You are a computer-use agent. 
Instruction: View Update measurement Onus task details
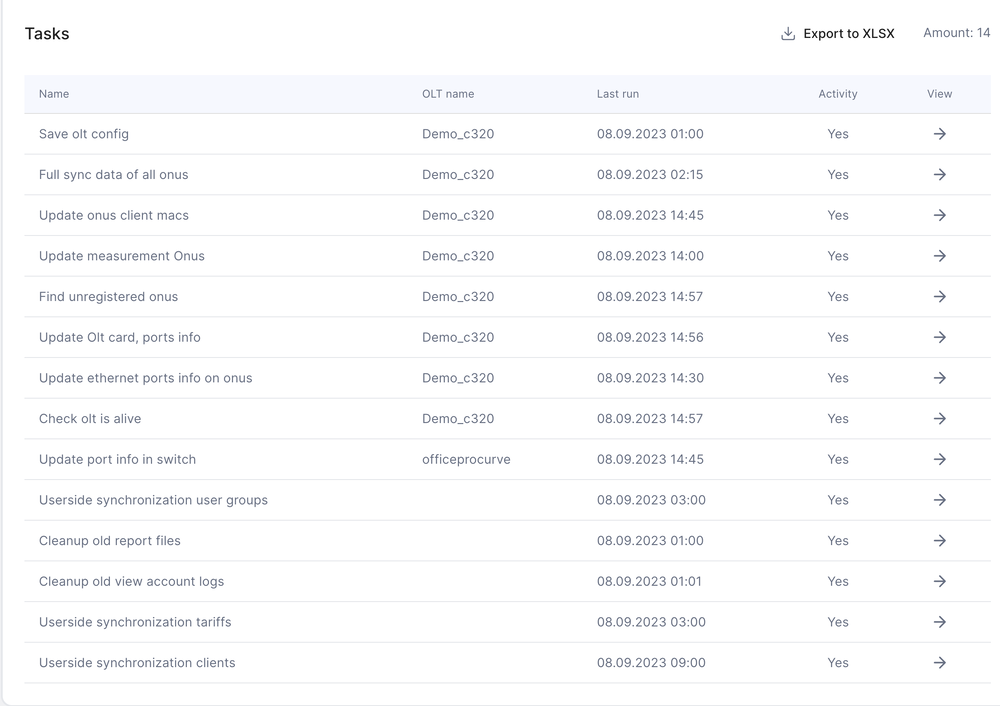point(939,256)
